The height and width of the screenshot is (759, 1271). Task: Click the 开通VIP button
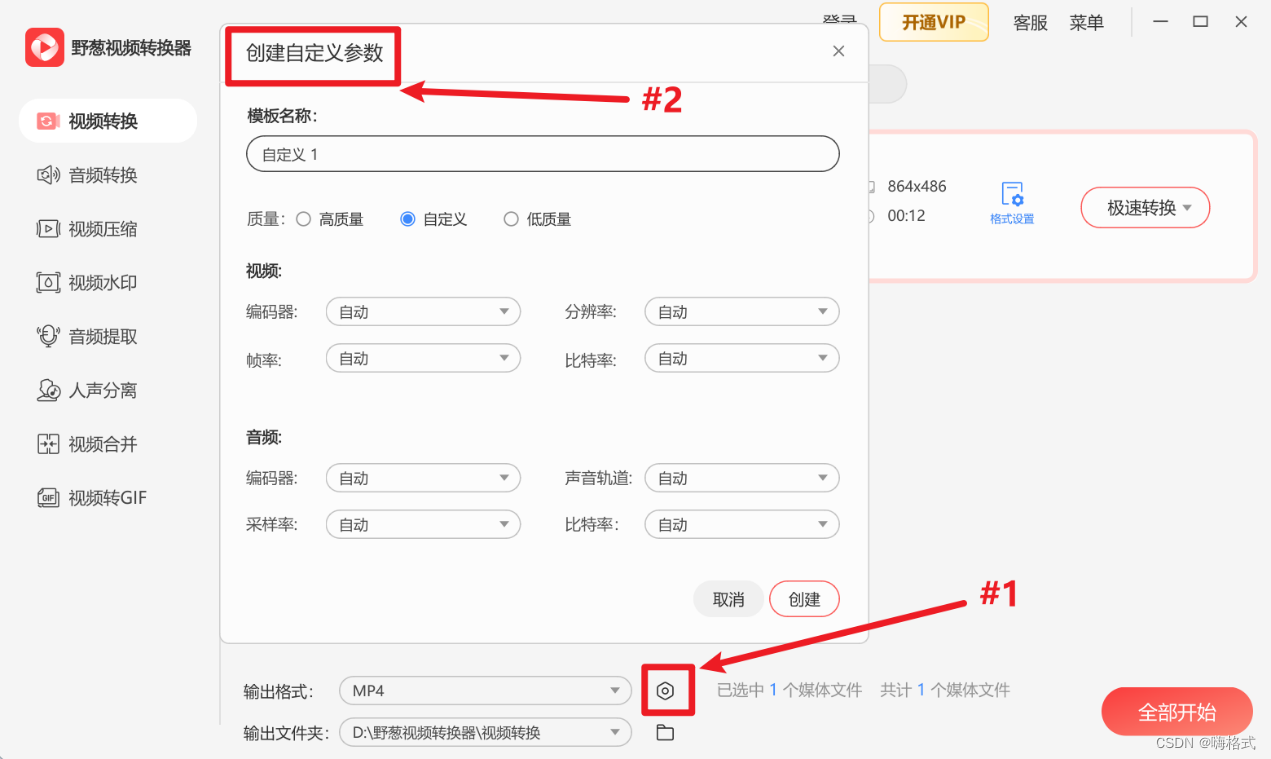[x=934, y=22]
